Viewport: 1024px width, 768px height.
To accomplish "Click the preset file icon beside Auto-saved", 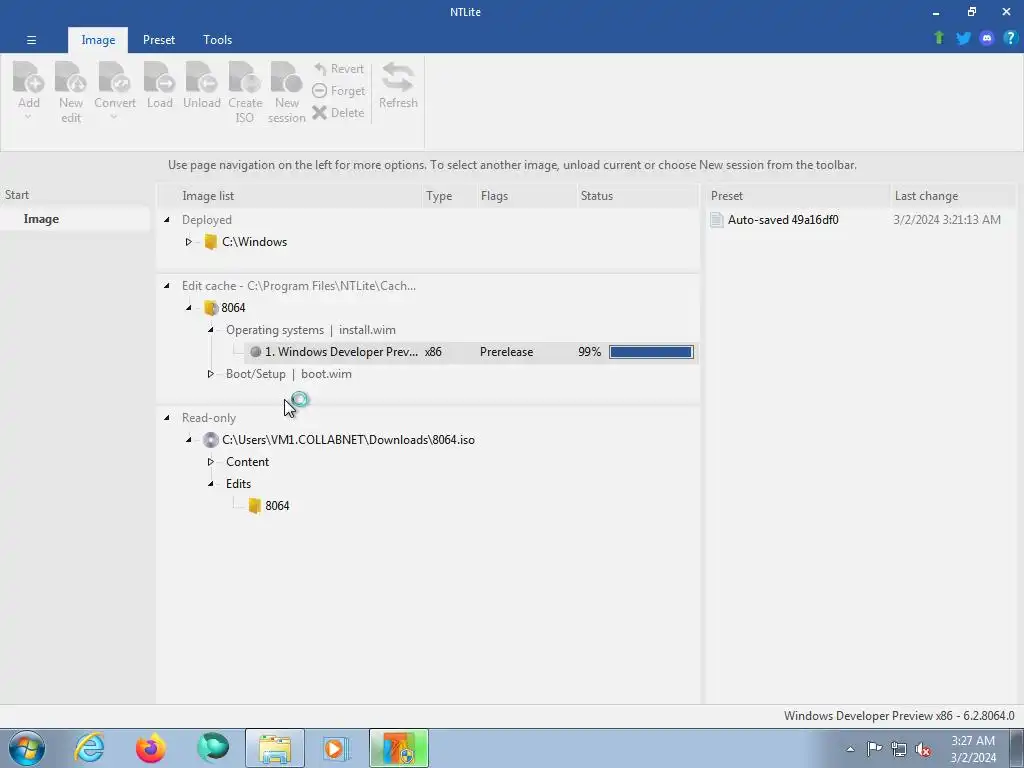I will (x=717, y=220).
